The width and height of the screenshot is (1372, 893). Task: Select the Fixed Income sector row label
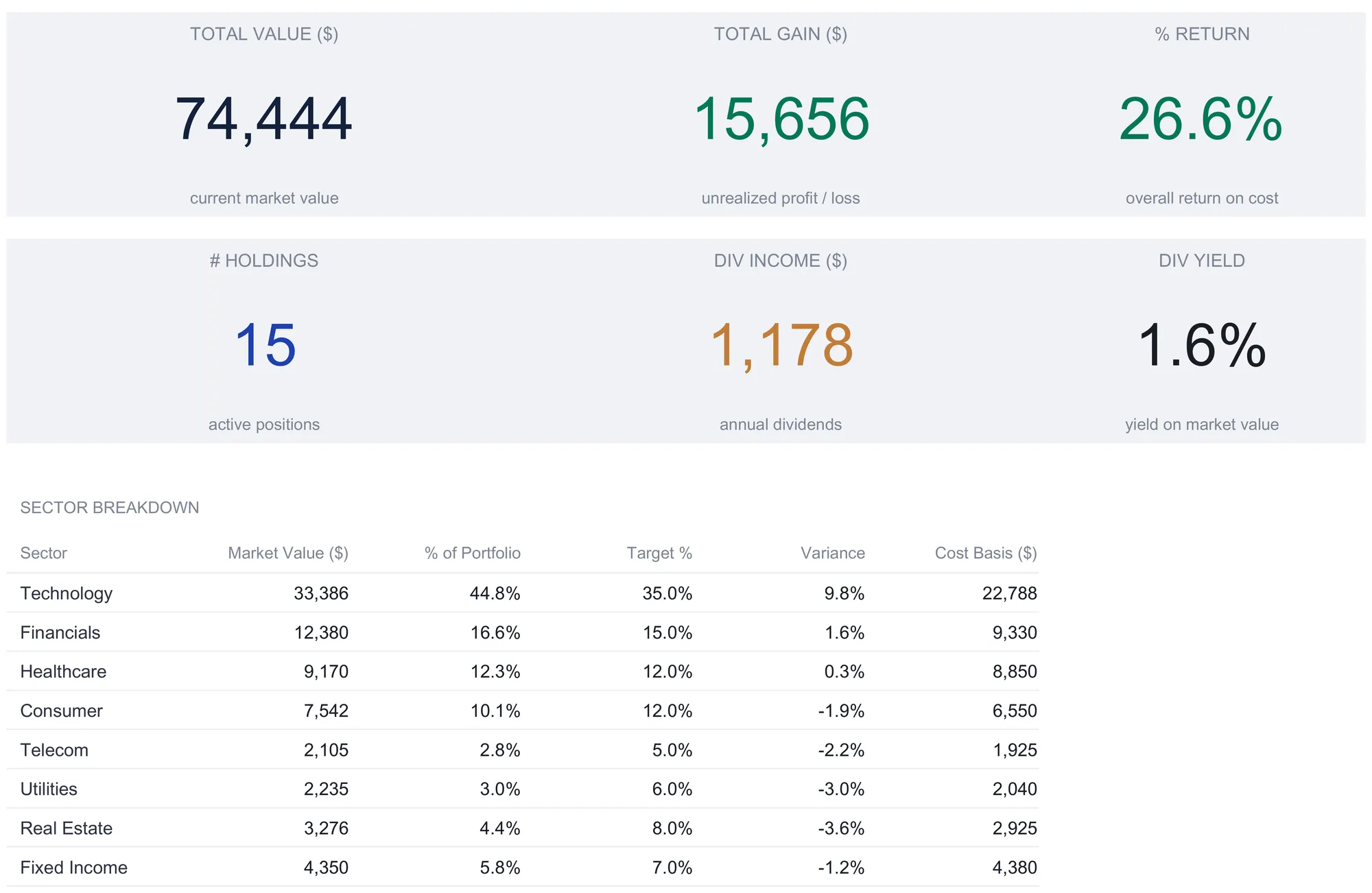(x=74, y=867)
